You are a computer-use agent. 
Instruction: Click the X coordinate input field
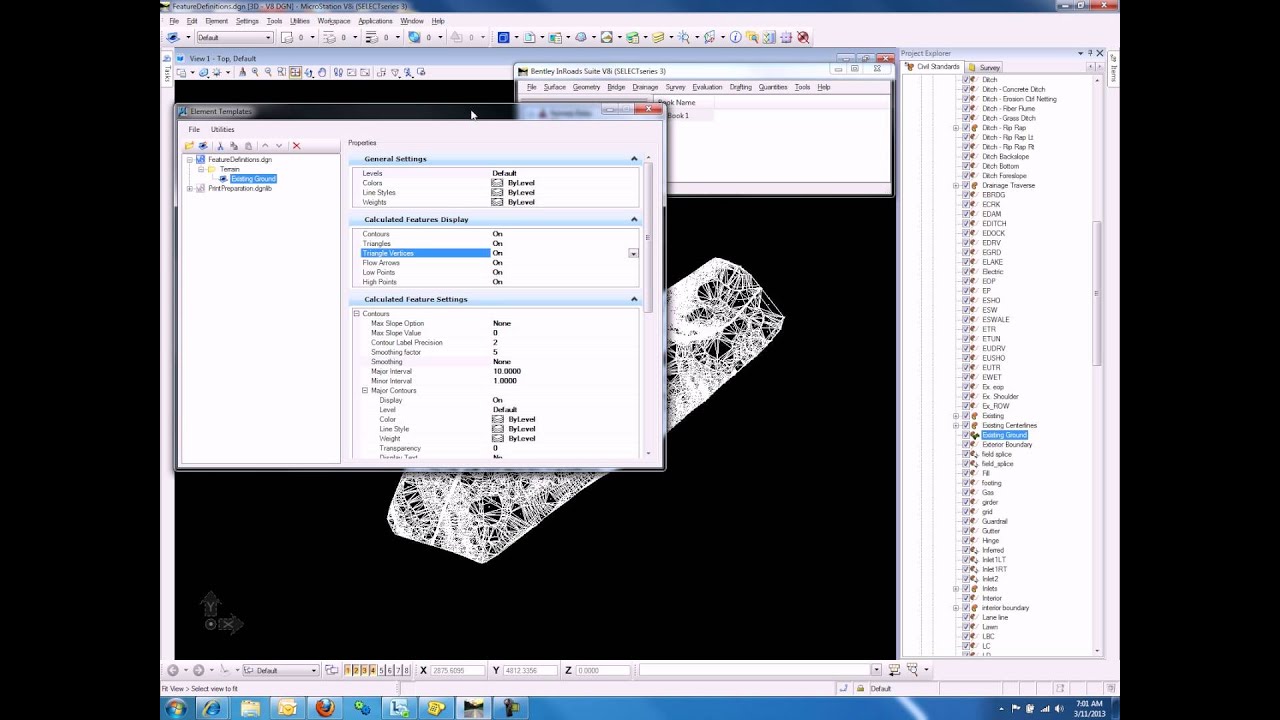[457, 670]
